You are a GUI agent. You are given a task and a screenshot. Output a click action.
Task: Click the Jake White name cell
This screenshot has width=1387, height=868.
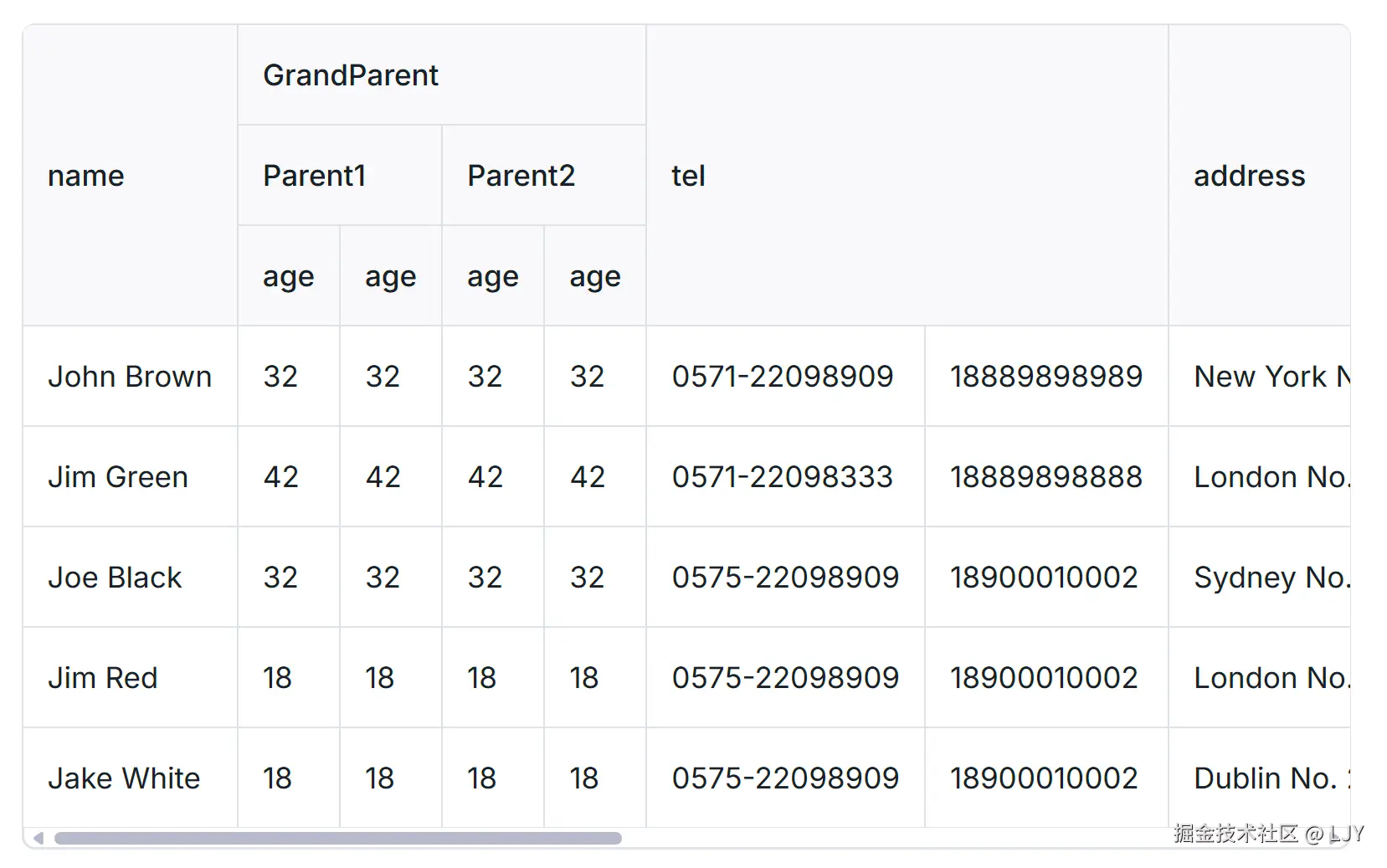click(x=124, y=778)
